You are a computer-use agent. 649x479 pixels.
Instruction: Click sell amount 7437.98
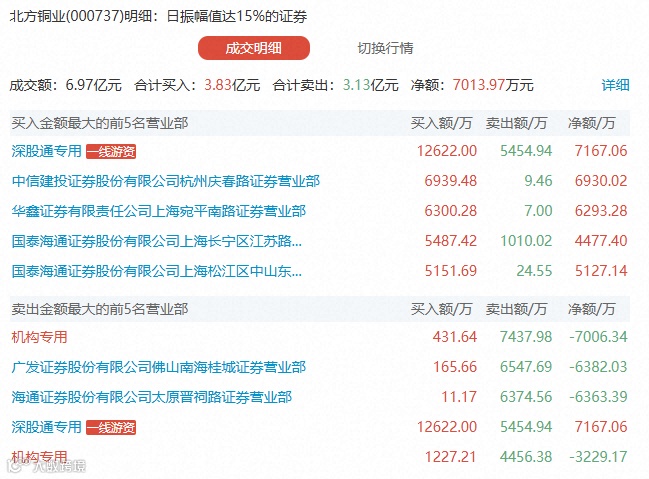[x=526, y=337]
